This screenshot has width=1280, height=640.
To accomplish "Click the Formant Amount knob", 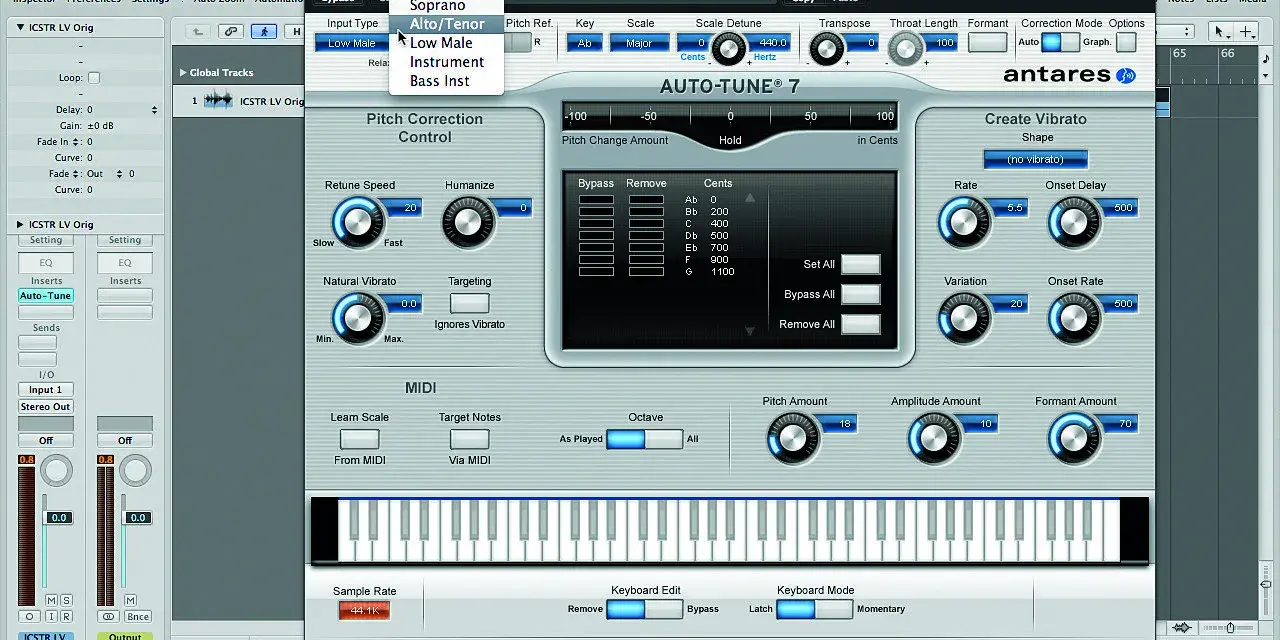I will point(1073,437).
